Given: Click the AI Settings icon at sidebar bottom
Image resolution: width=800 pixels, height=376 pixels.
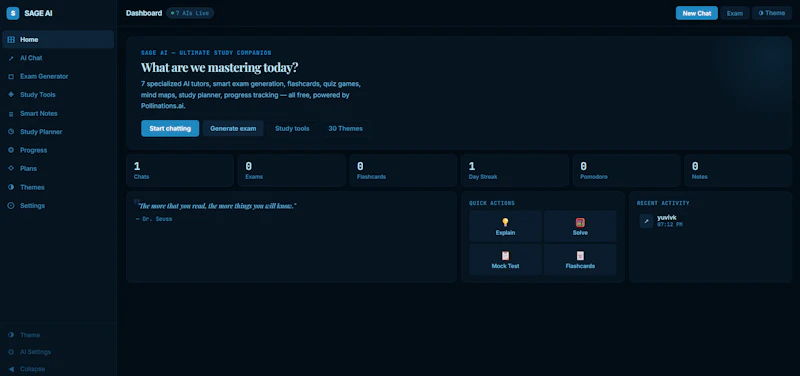Looking at the screenshot, I should pyautogui.click(x=11, y=352).
